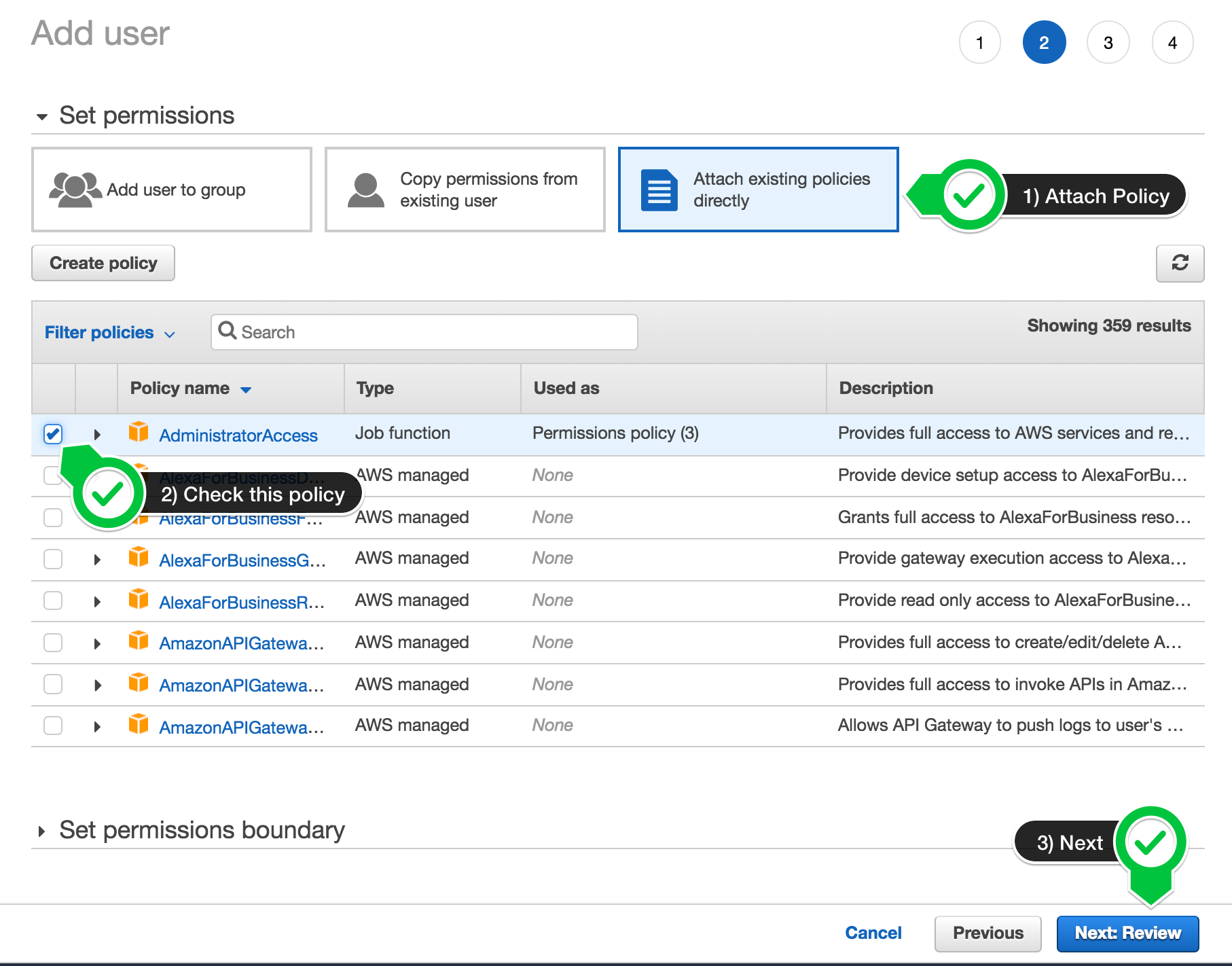Click the AdministratorAccess orange policy cube icon

(x=139, y=432)
